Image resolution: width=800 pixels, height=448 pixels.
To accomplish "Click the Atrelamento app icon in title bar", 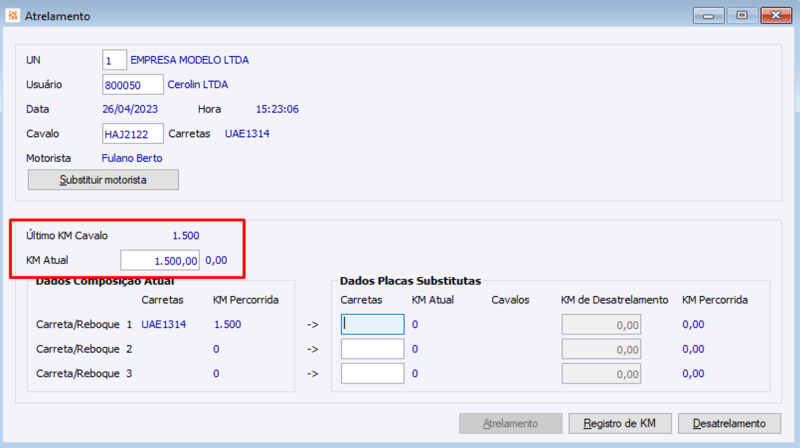I will tap(12, 15).
